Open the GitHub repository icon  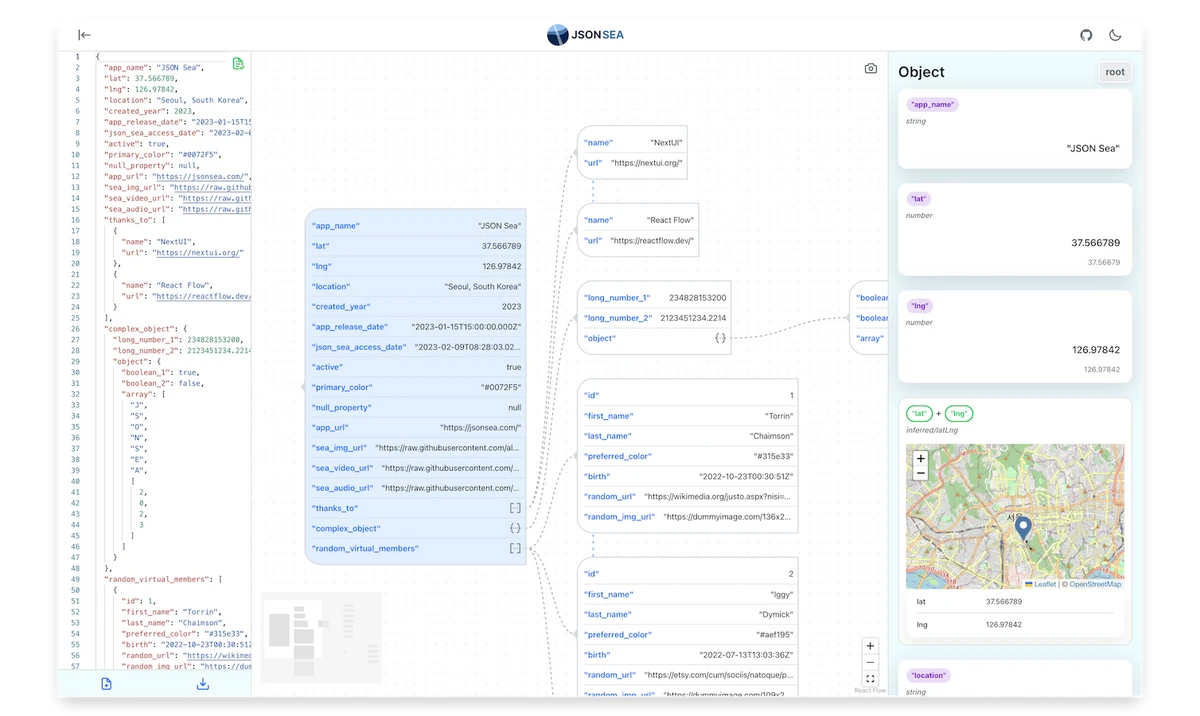click(x=1086, y=35)
